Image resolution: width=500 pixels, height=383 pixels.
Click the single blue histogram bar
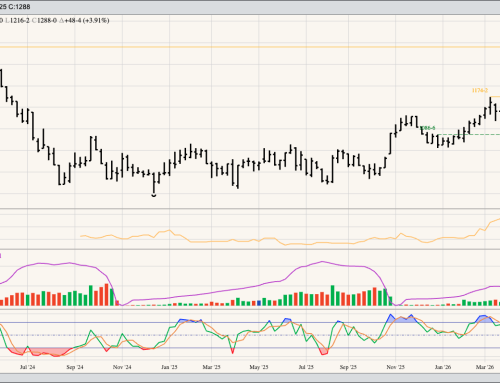point(259,303)
